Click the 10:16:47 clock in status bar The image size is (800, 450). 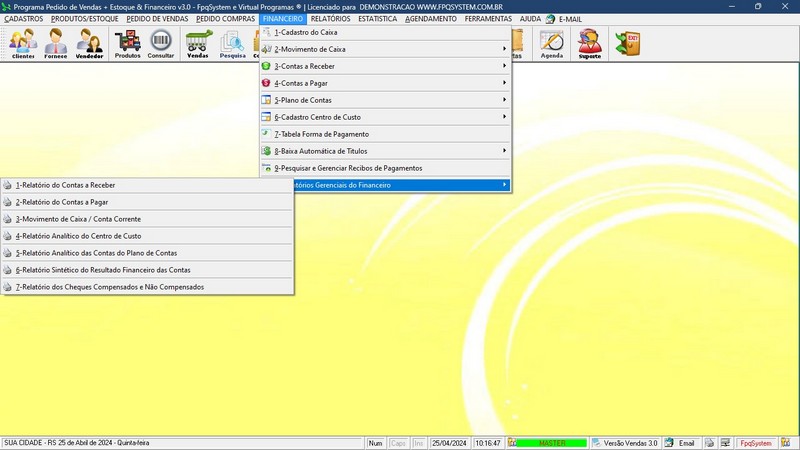click(488, 443)
